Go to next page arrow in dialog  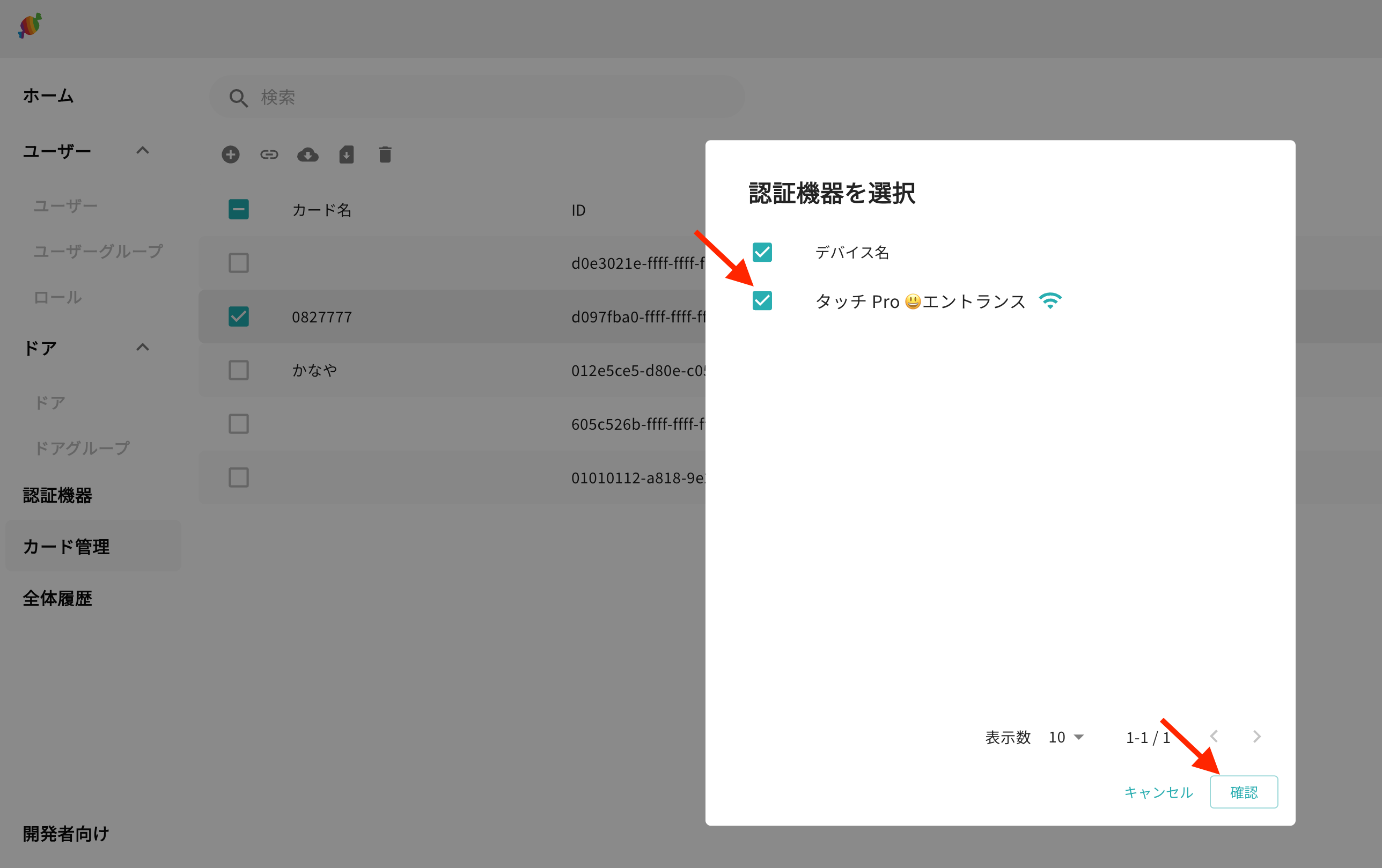point(1256,737)
